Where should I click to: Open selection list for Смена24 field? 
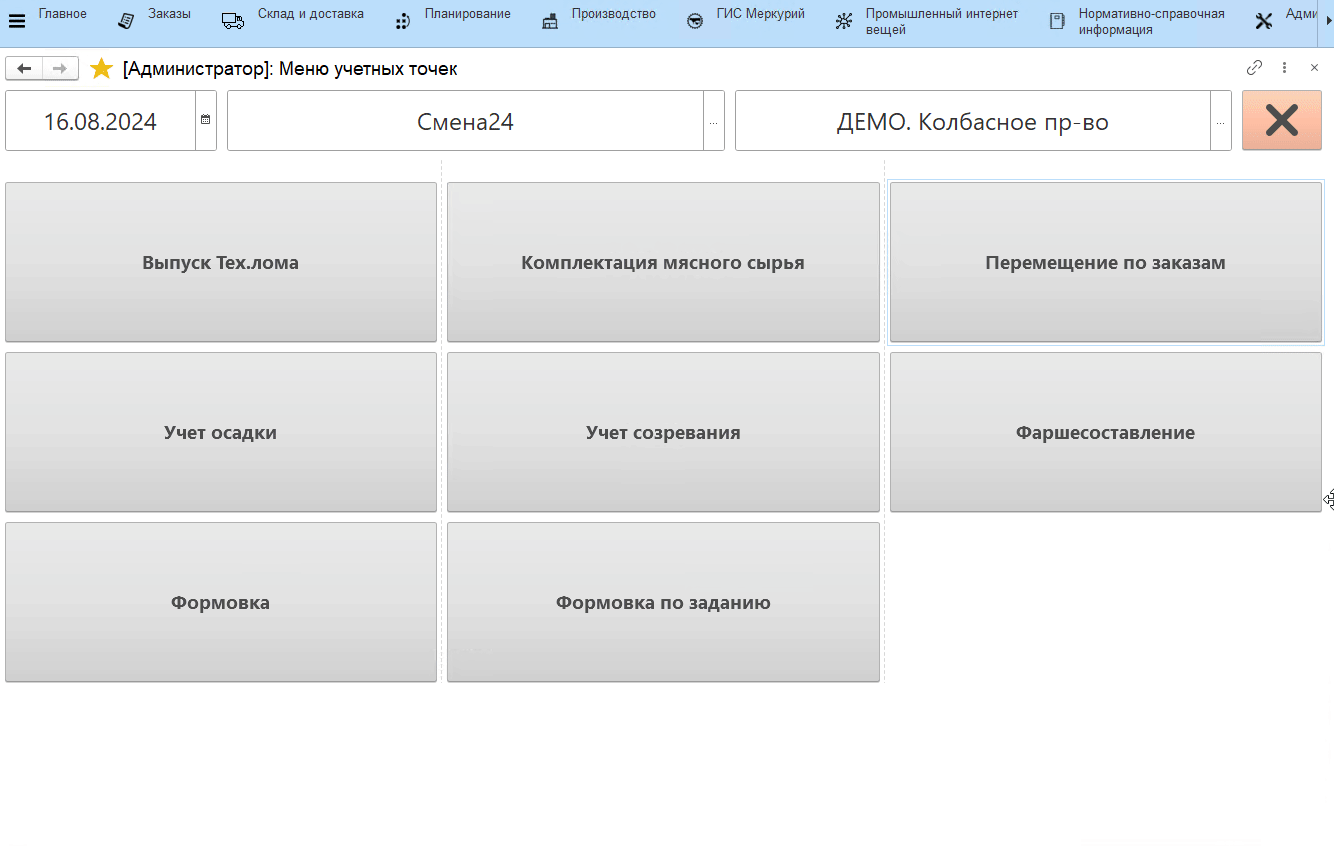[713, 121]
